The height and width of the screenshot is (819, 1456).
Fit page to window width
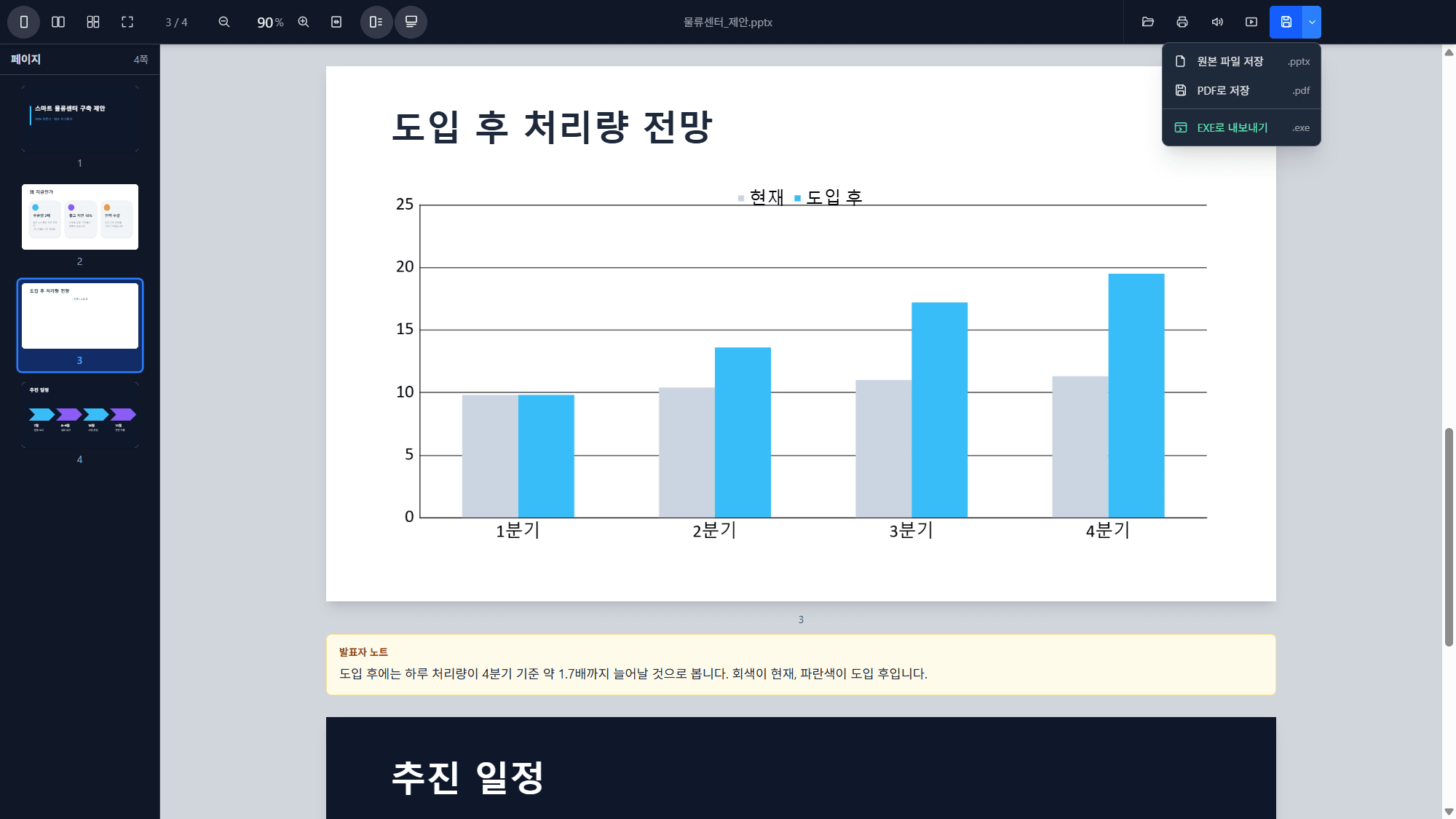pos(336,22)
